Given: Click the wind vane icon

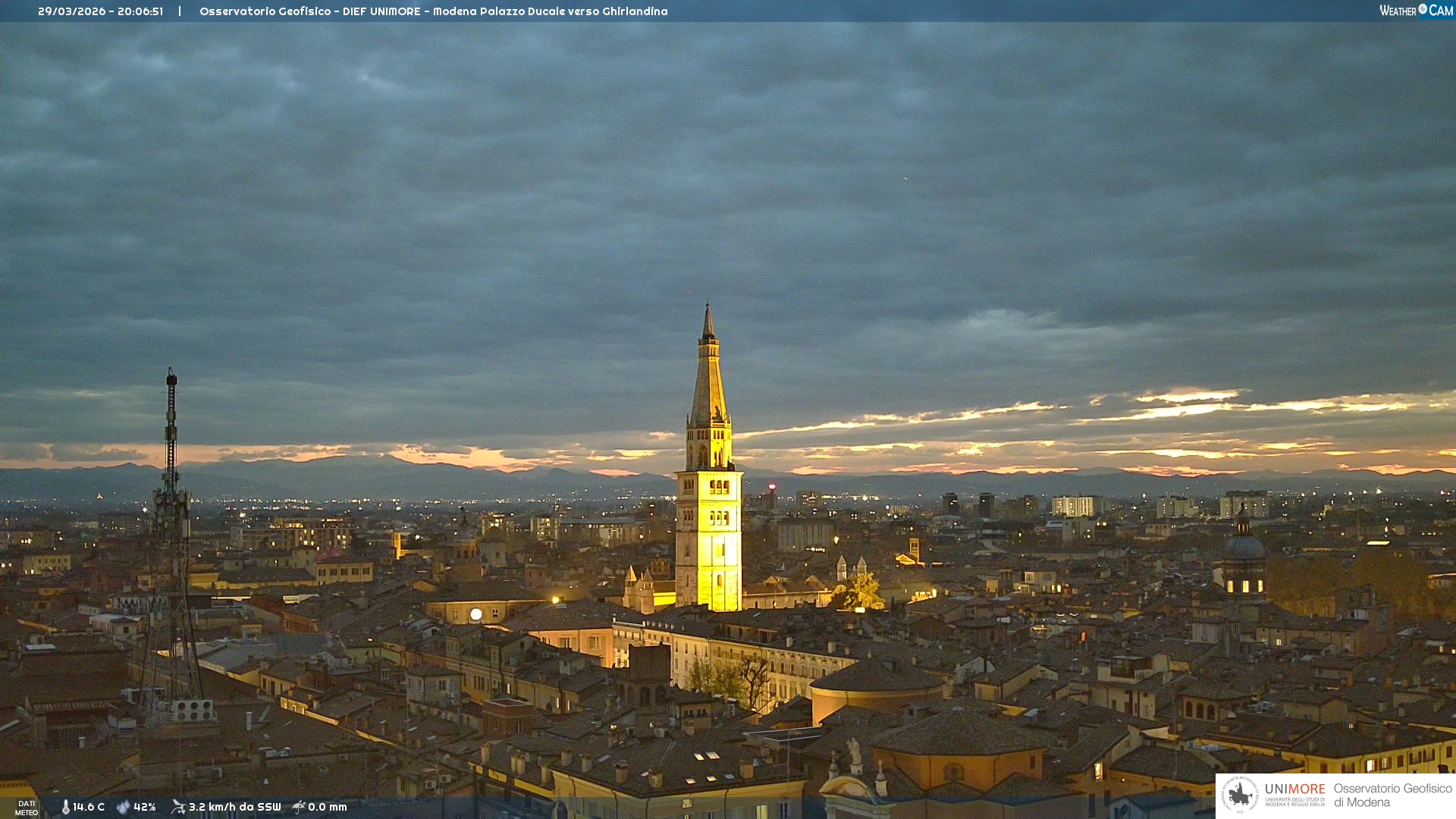Looking at the screenshot, I should pos(178,807).
